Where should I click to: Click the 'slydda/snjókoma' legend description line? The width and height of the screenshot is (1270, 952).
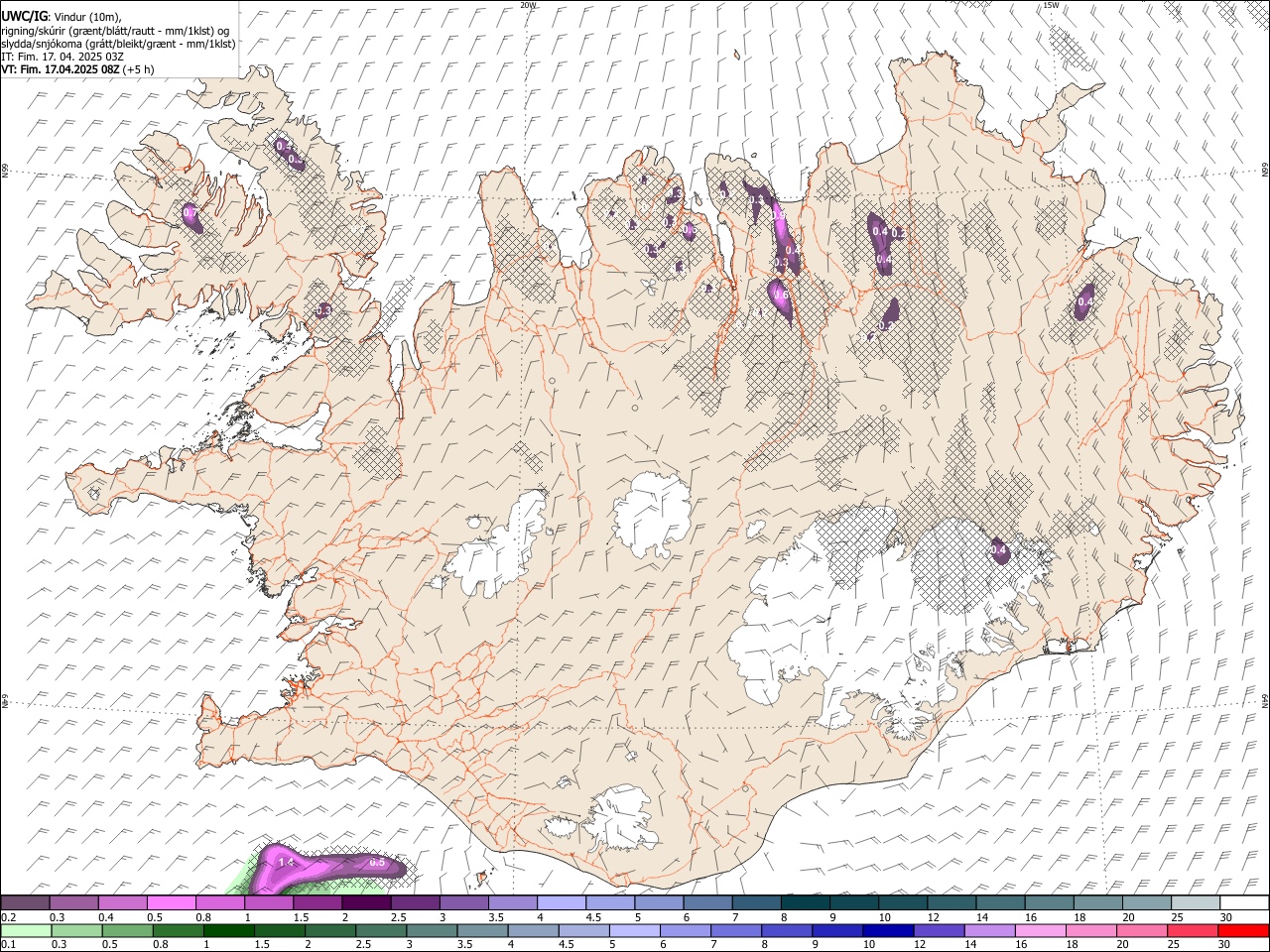tap(118, 44)
